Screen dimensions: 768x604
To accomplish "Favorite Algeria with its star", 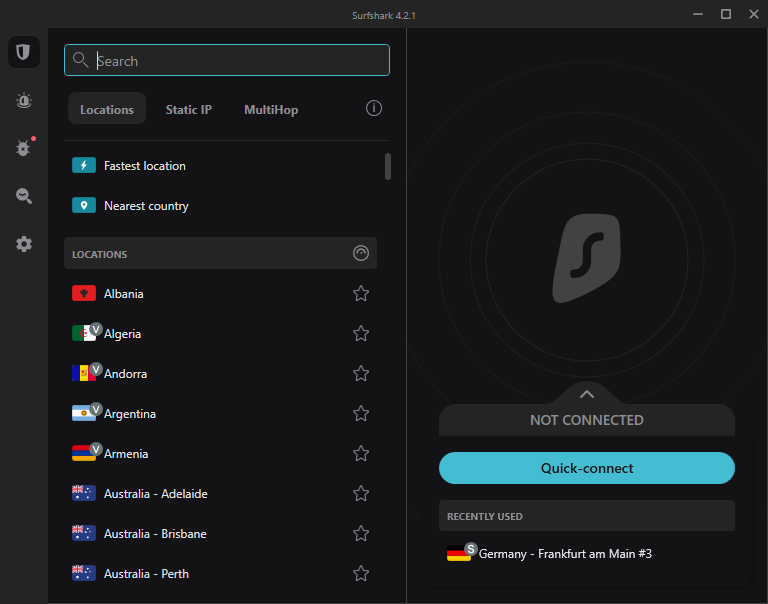I will pyautogui.click(x=361, y=333).
